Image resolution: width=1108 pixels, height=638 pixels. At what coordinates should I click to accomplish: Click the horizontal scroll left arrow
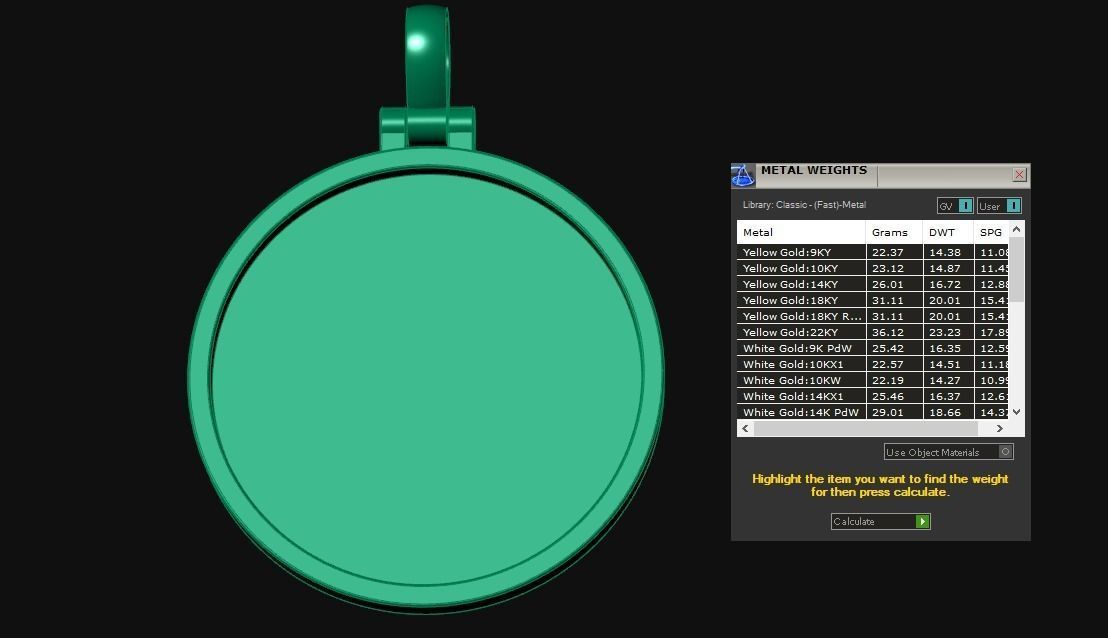point(745,428)
